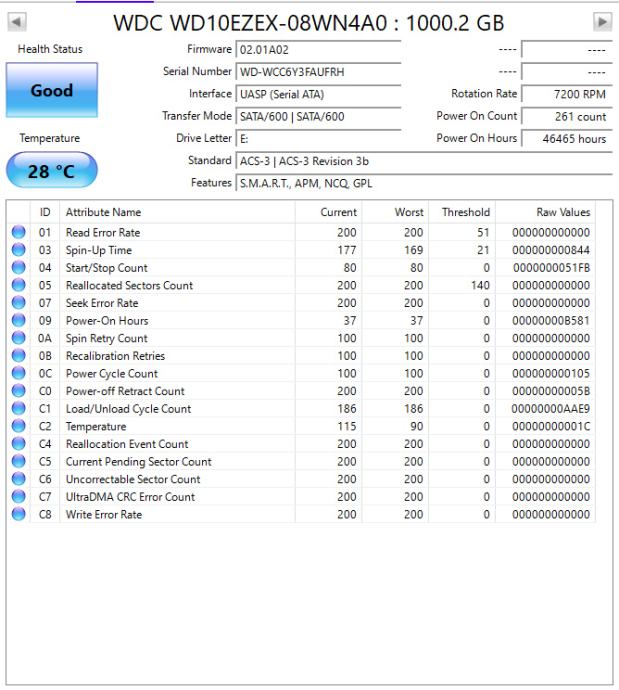This screenshot has width=619, height=690.
Task: Select the Current Pending Sector Count name
Action: (x=139, y=461)
